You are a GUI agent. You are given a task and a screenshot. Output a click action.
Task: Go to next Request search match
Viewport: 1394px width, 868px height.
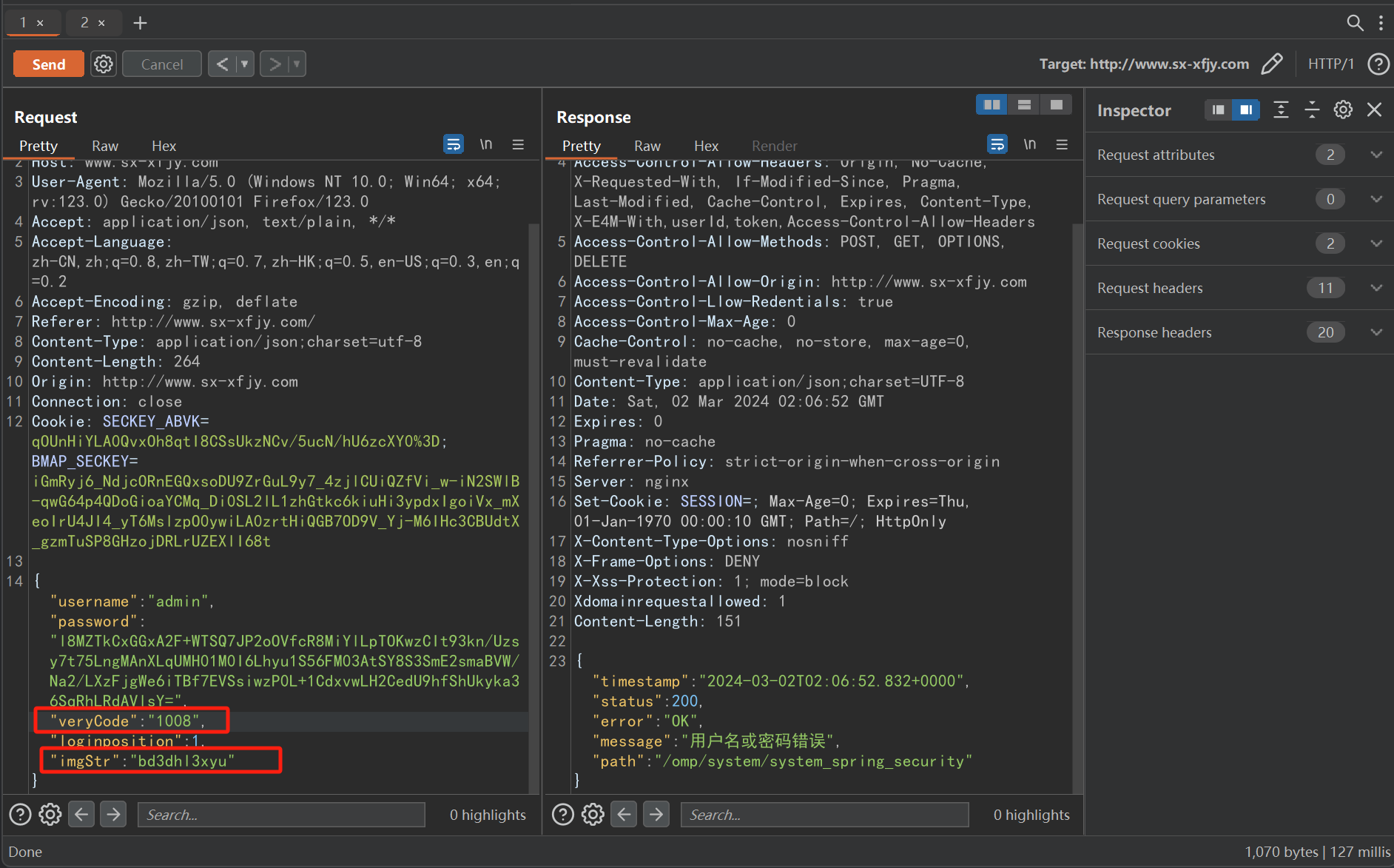(x=113, y=815)
